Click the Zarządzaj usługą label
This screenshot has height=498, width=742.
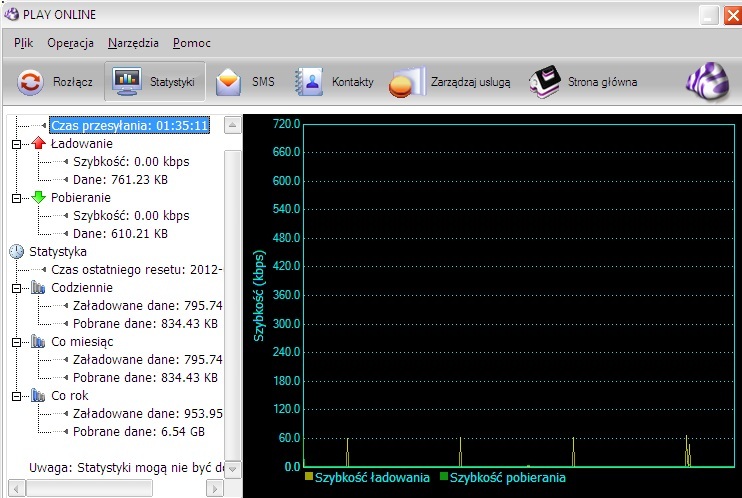tap(470, 82)
